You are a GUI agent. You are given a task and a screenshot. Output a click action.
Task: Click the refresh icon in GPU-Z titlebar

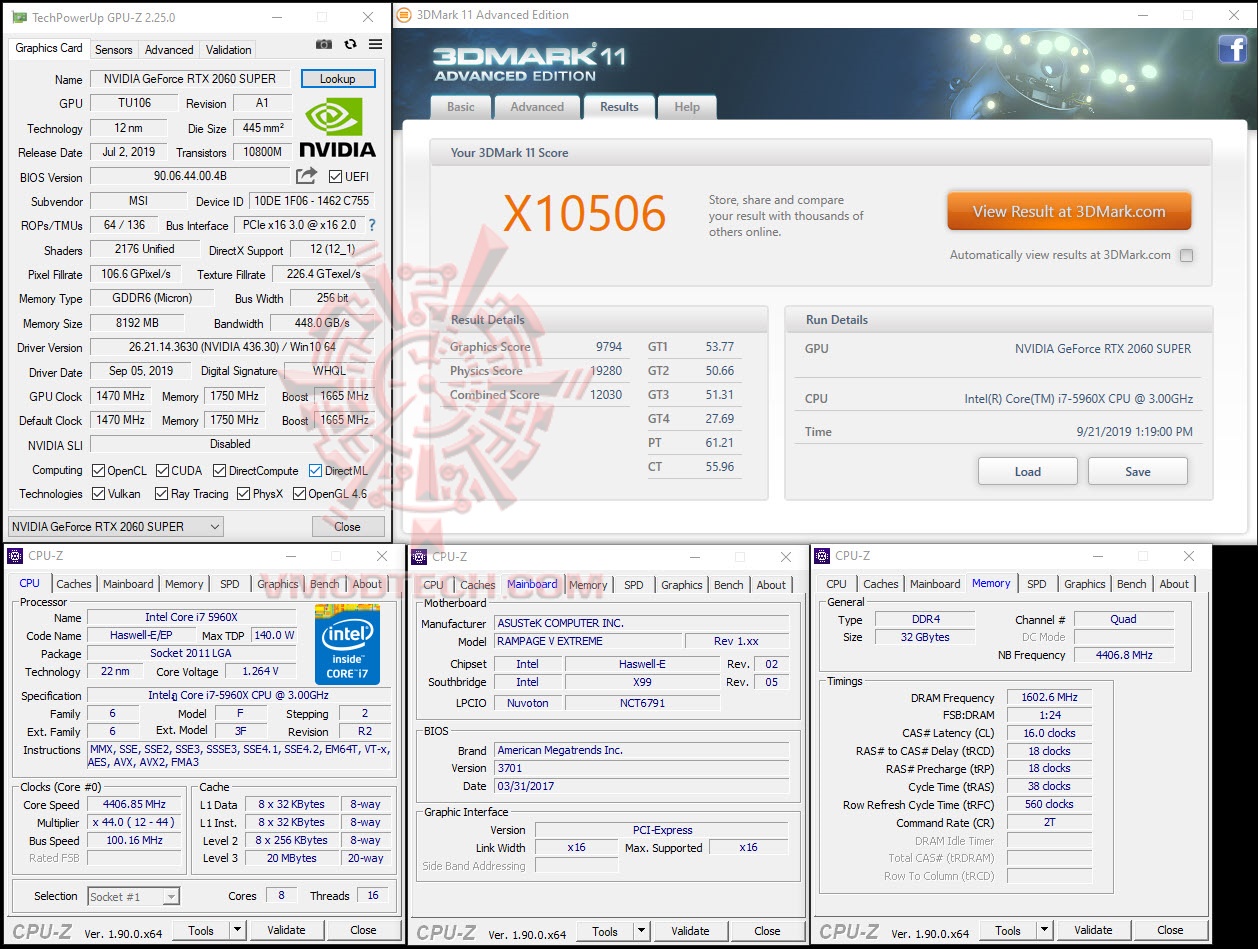click(x=350, y=44)
